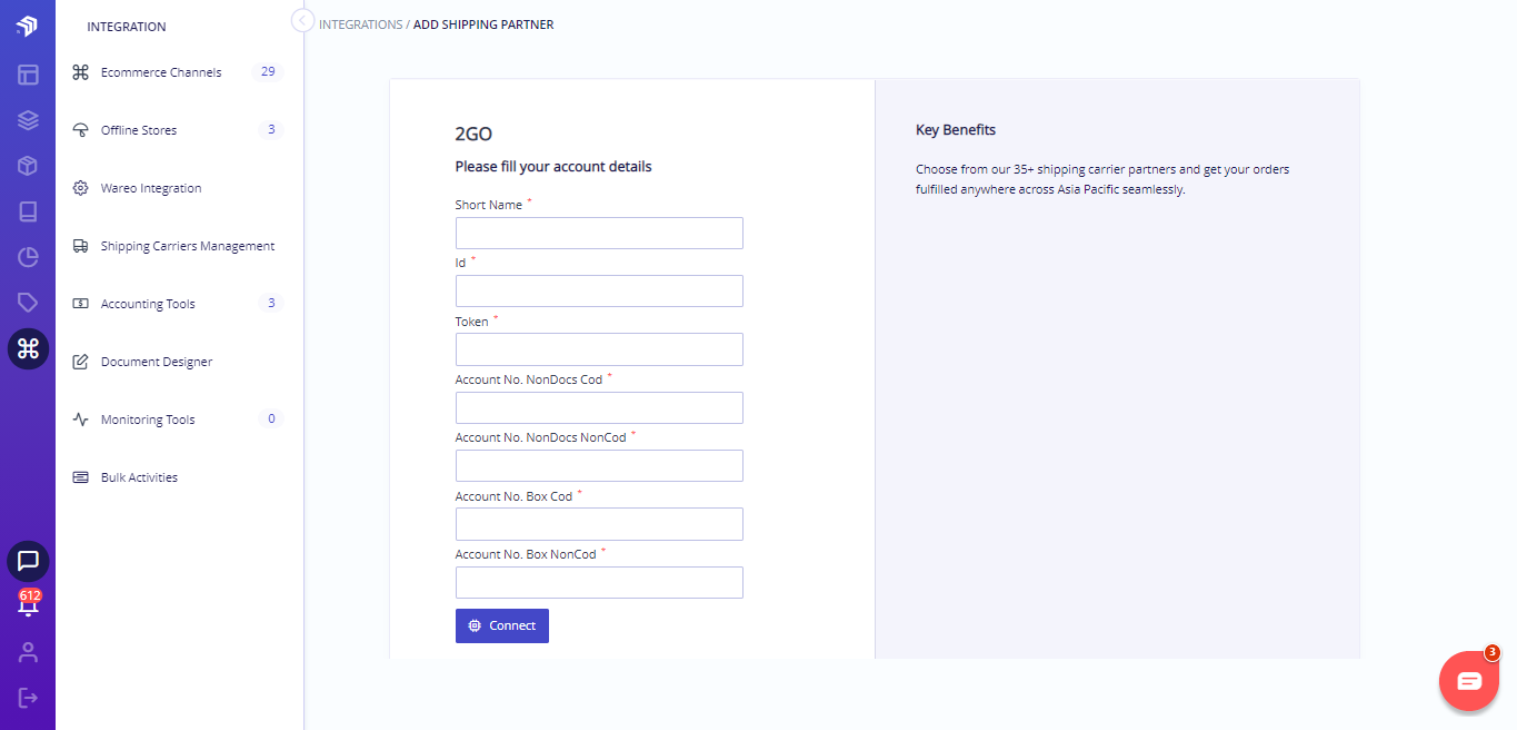This screenshot has height=730, width=1517.
Task: Focus the Short Name input field
Action: (x=599, y=233)
